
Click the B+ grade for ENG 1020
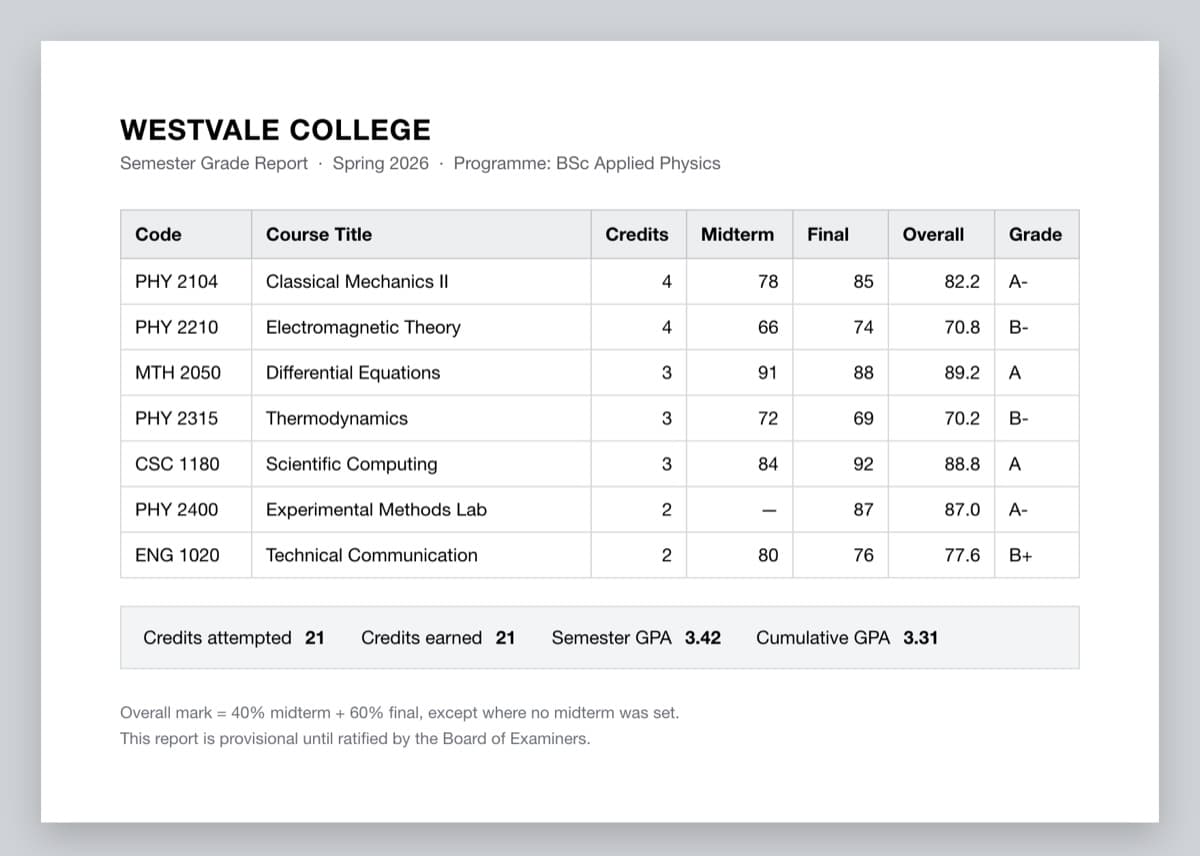(x=1020, y=556)
